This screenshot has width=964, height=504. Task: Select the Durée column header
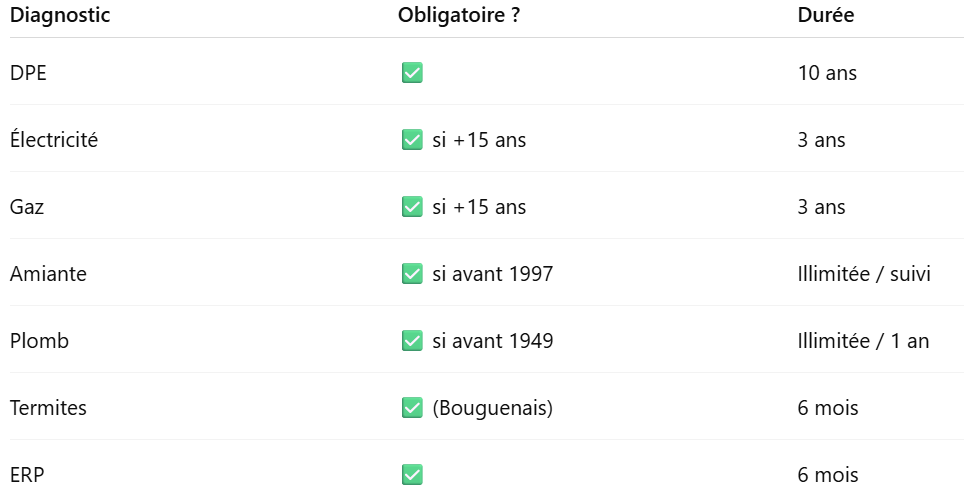[x=826, y=15]
